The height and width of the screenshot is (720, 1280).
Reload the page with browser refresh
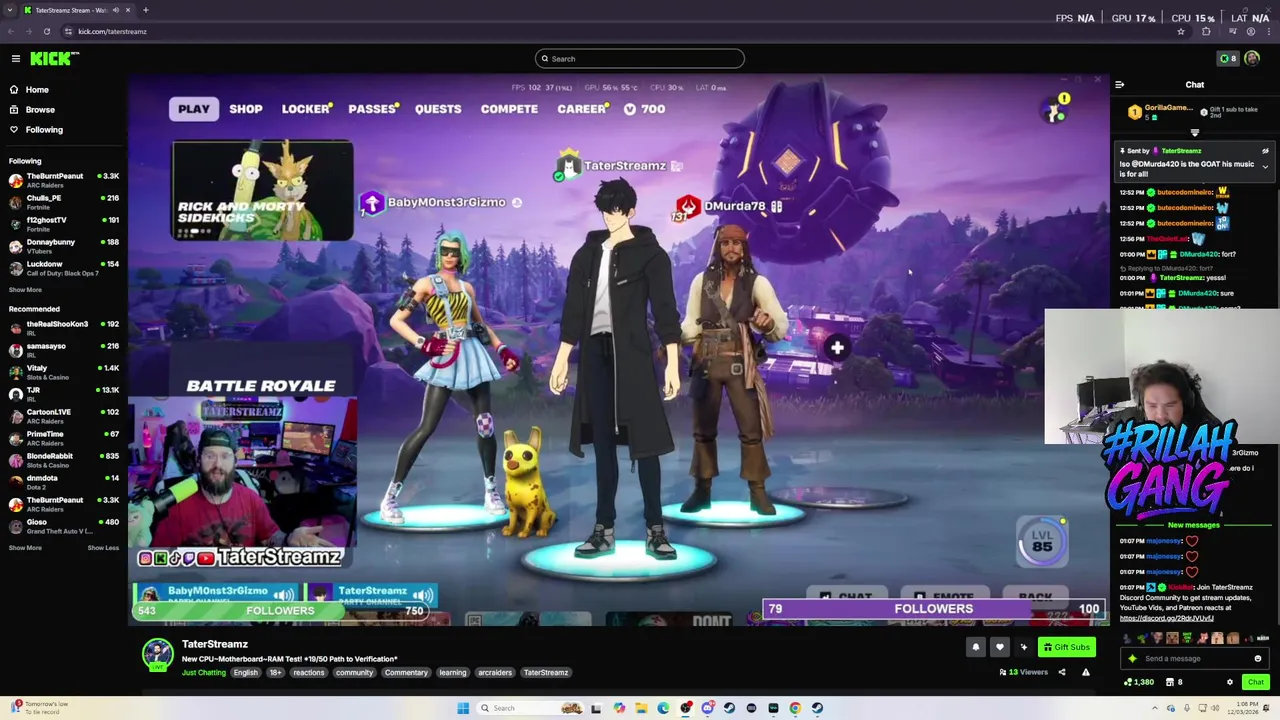click(46, 31)
